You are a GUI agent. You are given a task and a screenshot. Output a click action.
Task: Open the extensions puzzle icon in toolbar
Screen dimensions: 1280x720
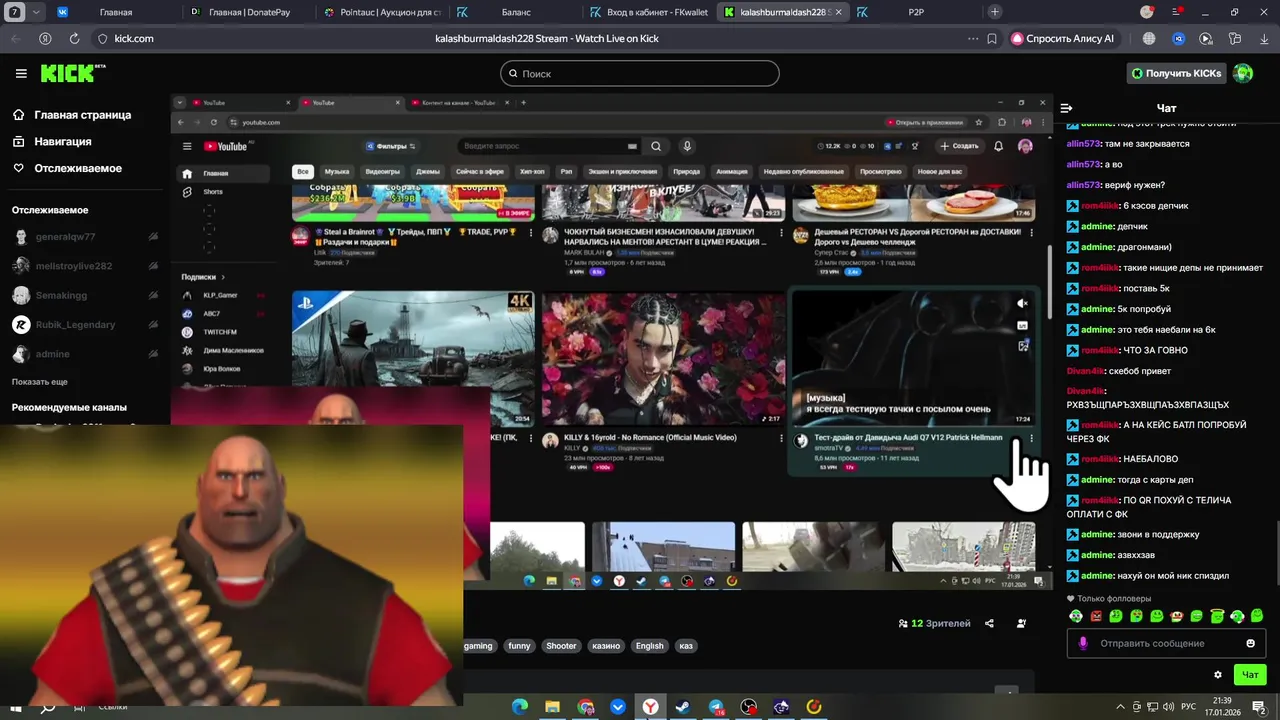(1235, 38)
